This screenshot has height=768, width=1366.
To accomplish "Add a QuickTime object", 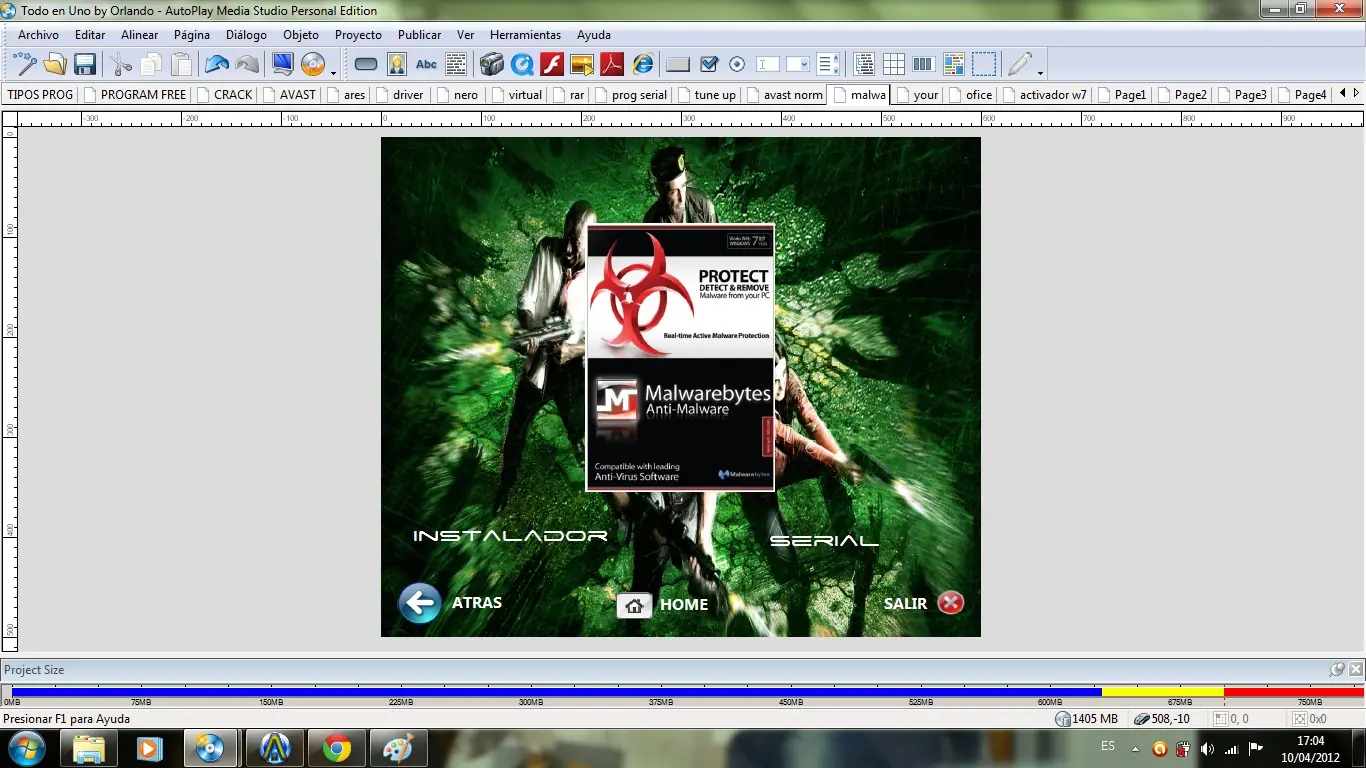I will (x=522, y=65).
